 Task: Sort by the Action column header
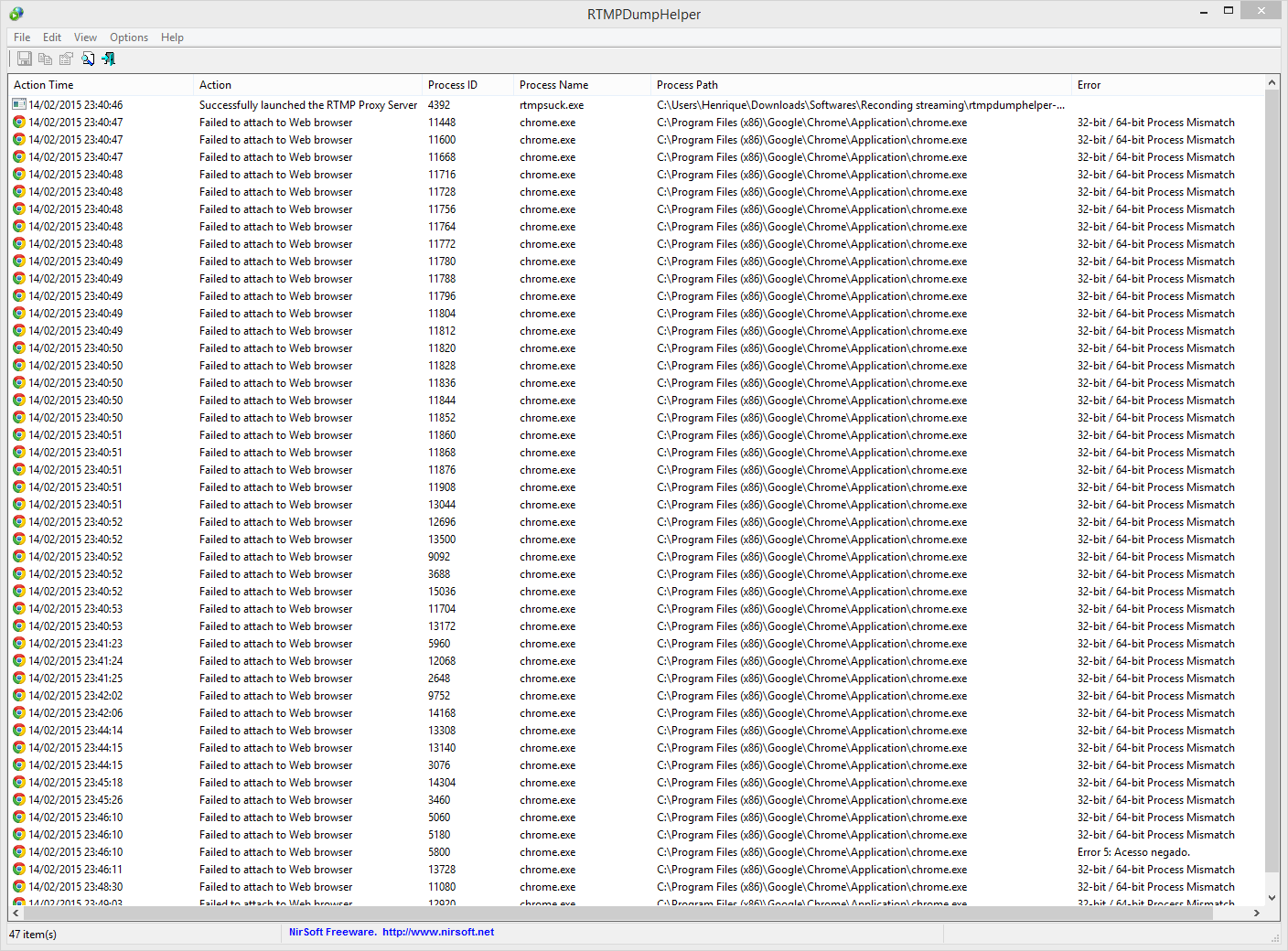pyautogui.click(x=308, y=85)
